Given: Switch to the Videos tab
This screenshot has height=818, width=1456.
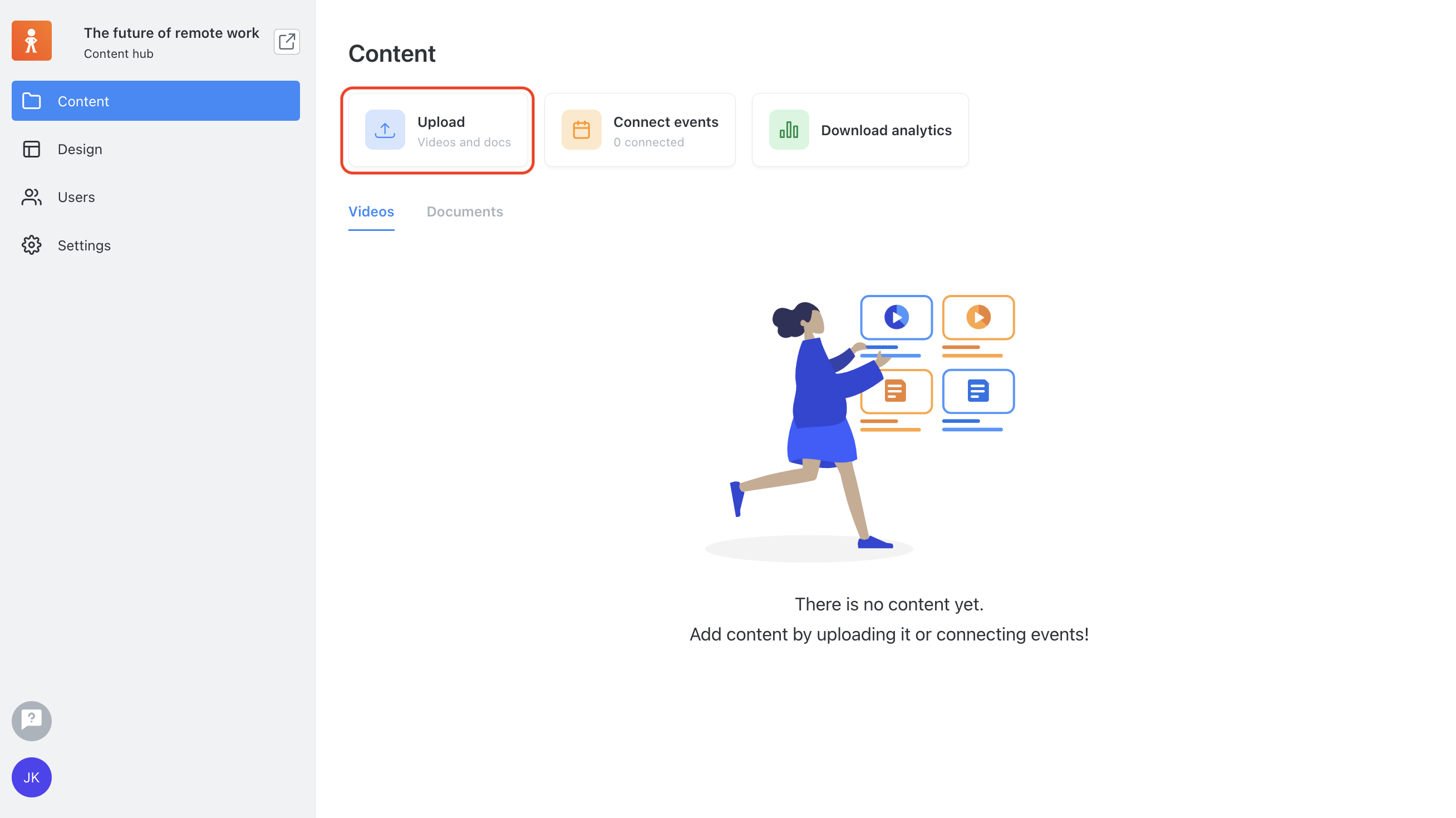Looking at the screenshot, I should [371, 211].
